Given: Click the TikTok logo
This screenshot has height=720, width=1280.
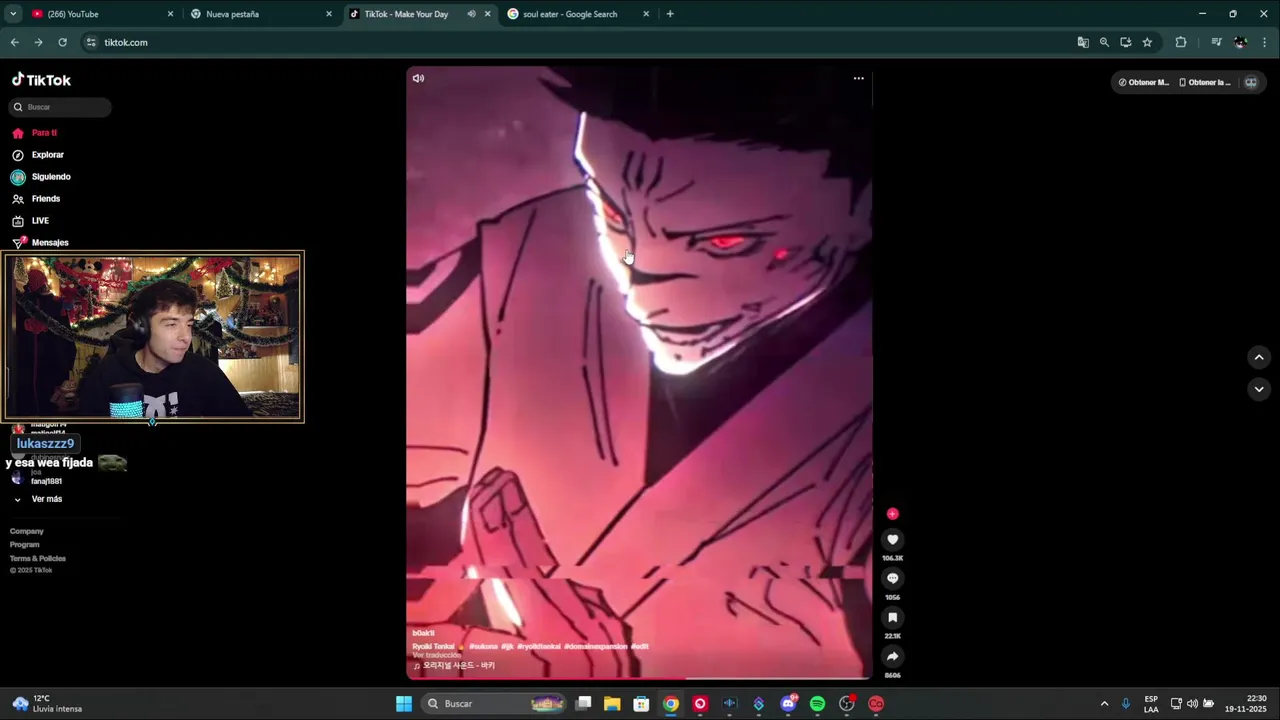Looking at the screenshot, I should click(41, 80).
